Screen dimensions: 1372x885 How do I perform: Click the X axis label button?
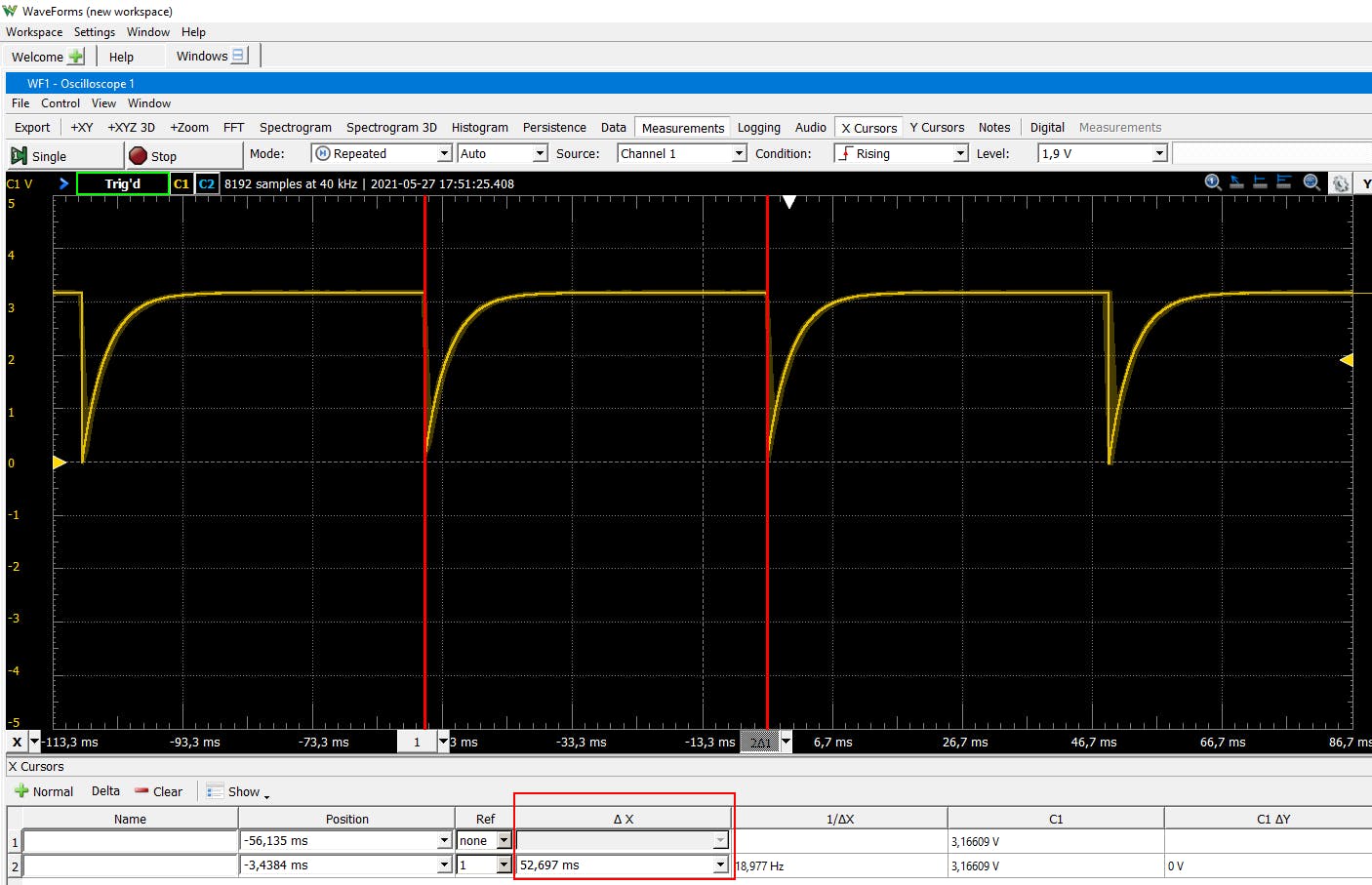[x=18, y=742]
